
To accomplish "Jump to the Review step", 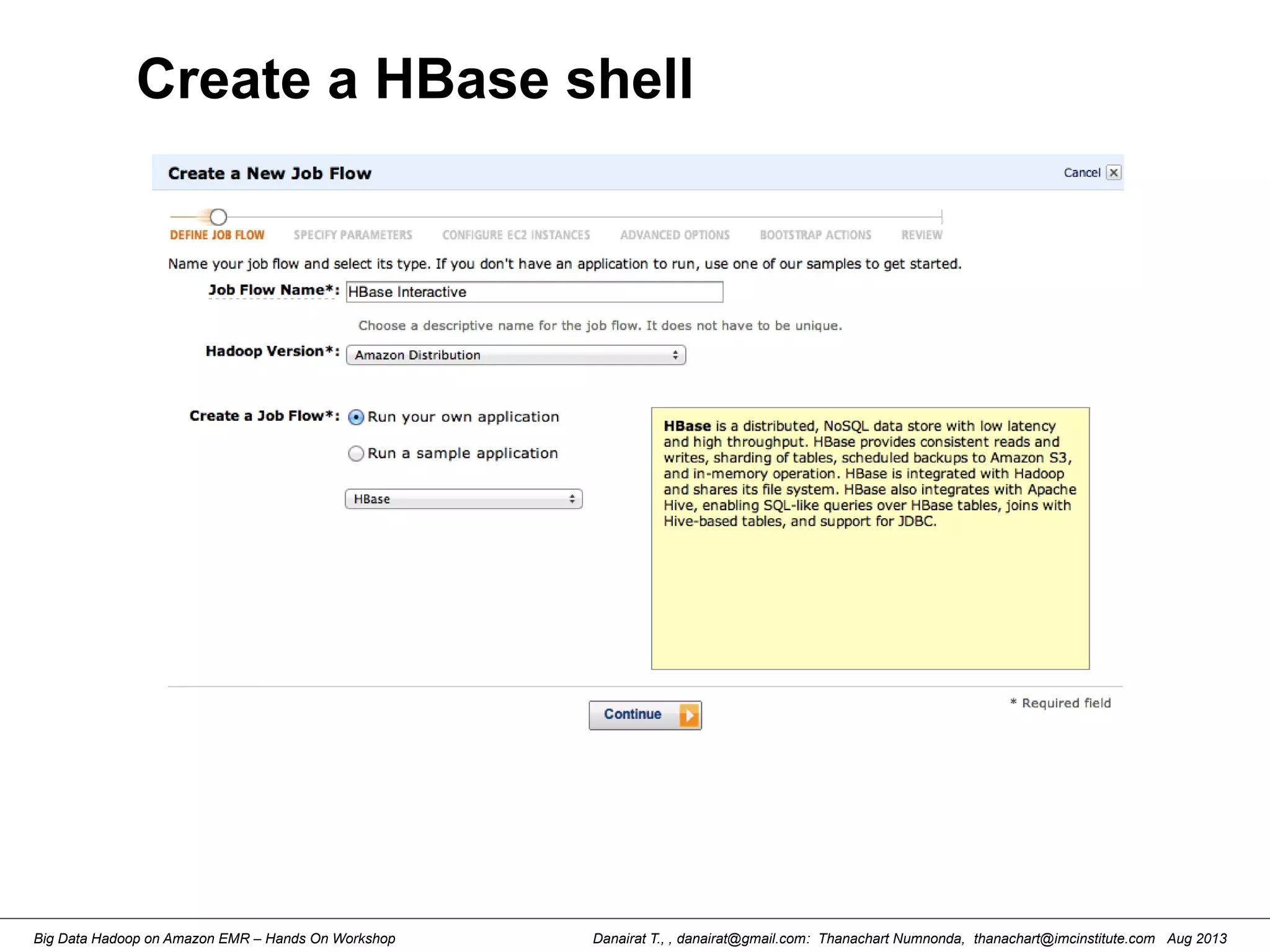I will (x=921, y=235).
